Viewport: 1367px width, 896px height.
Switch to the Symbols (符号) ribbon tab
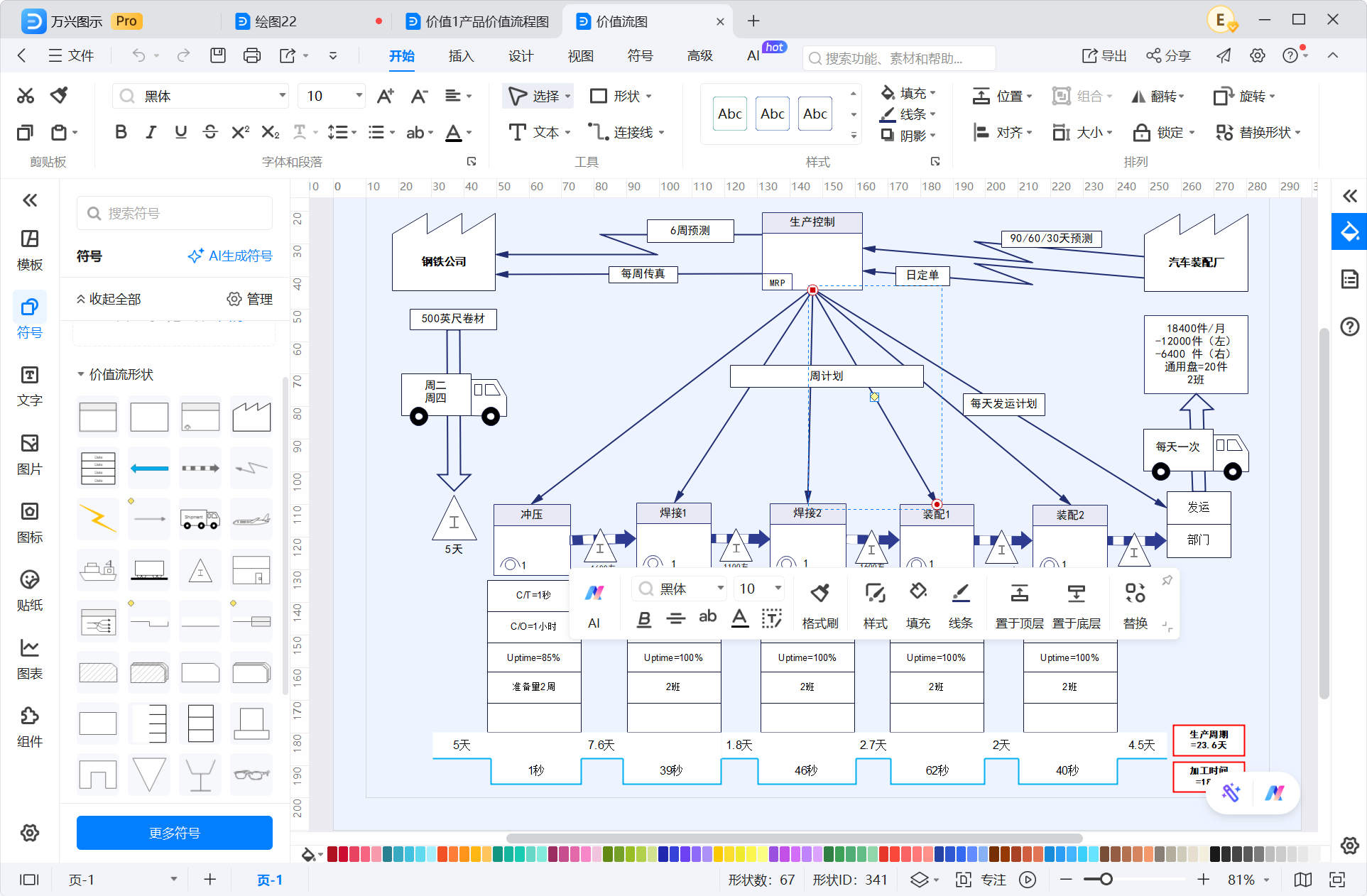tap(640, 55)
